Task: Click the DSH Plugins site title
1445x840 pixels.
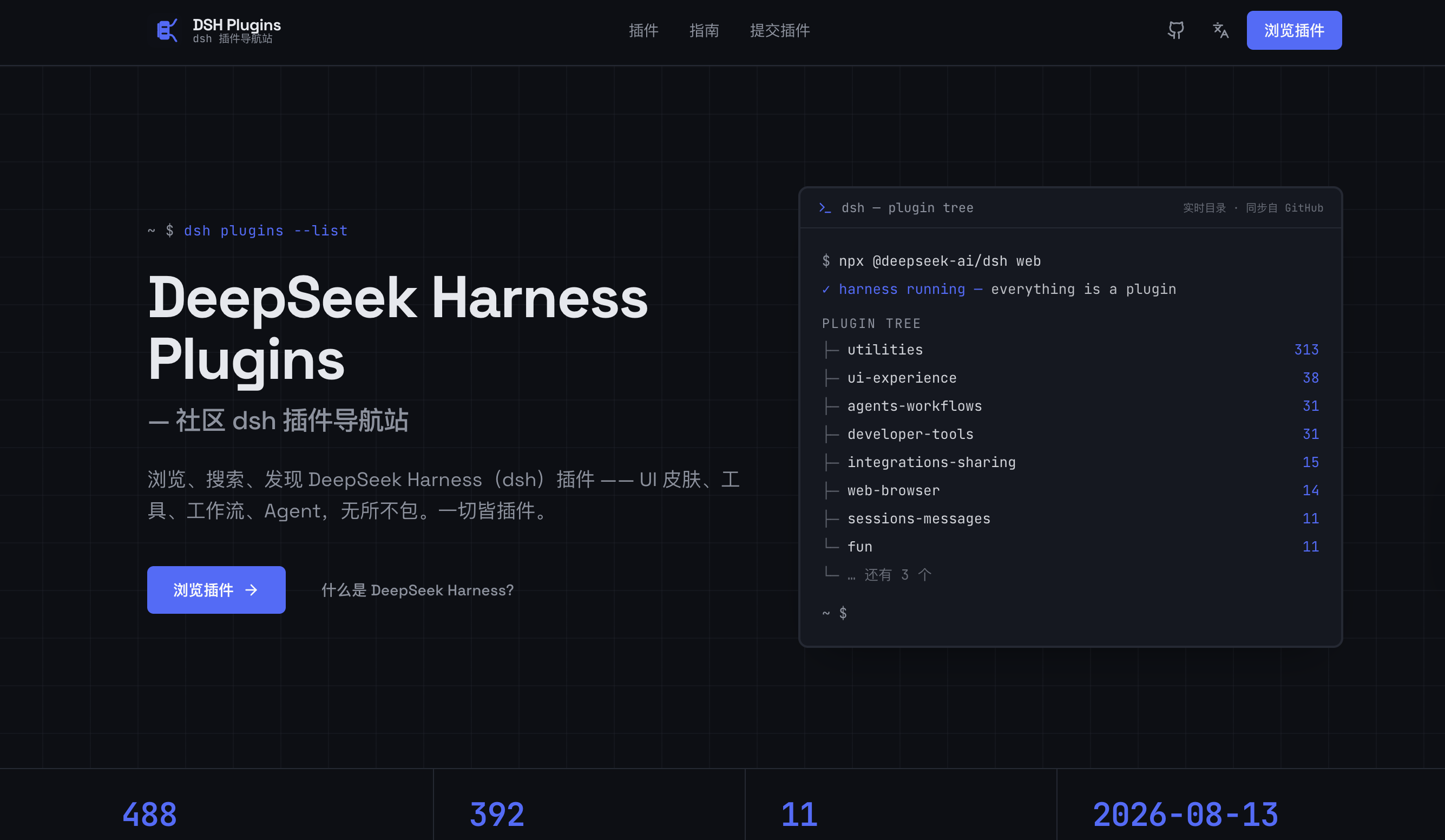Action: [x=237, y=25]
